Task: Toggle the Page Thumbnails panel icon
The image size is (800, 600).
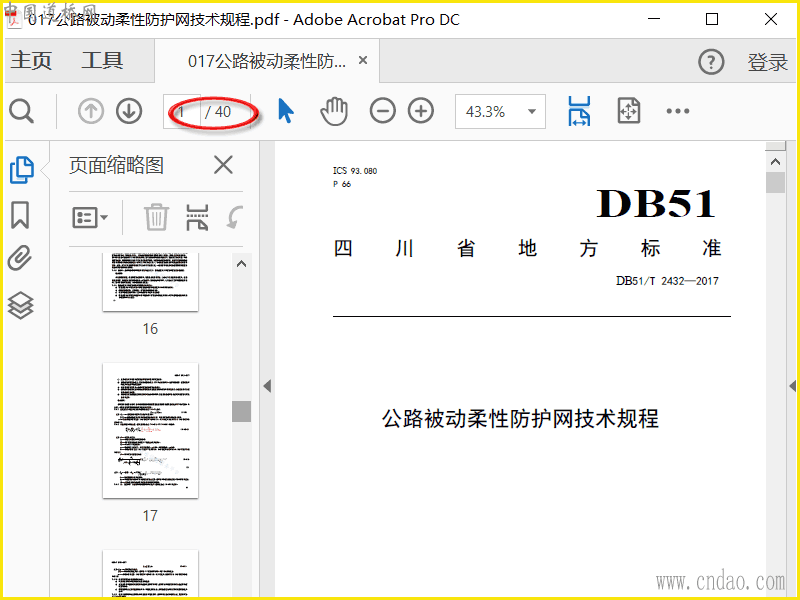Action: click(21, 169)
